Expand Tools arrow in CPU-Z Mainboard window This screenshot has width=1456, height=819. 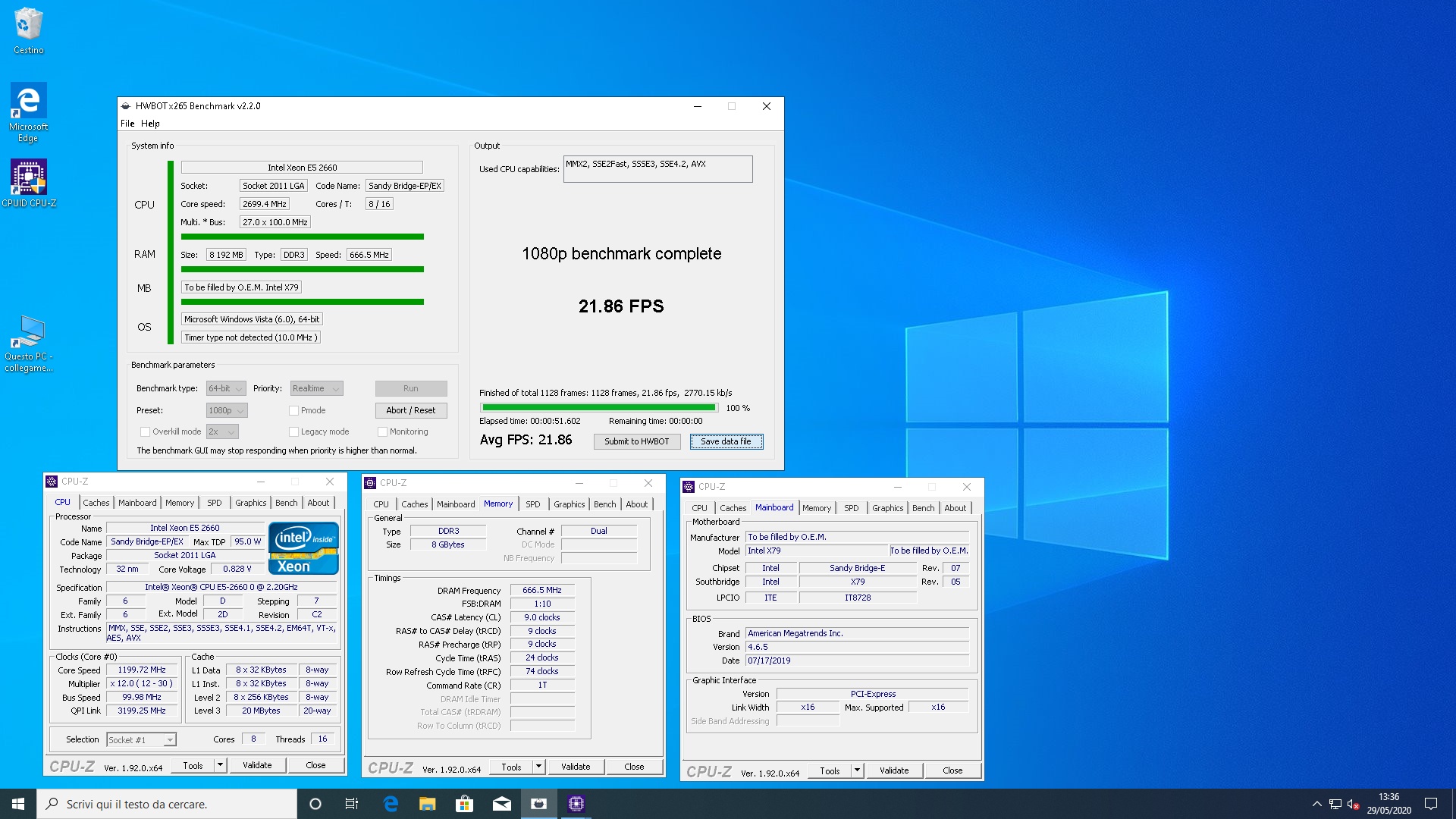click(x=857, y=770)
